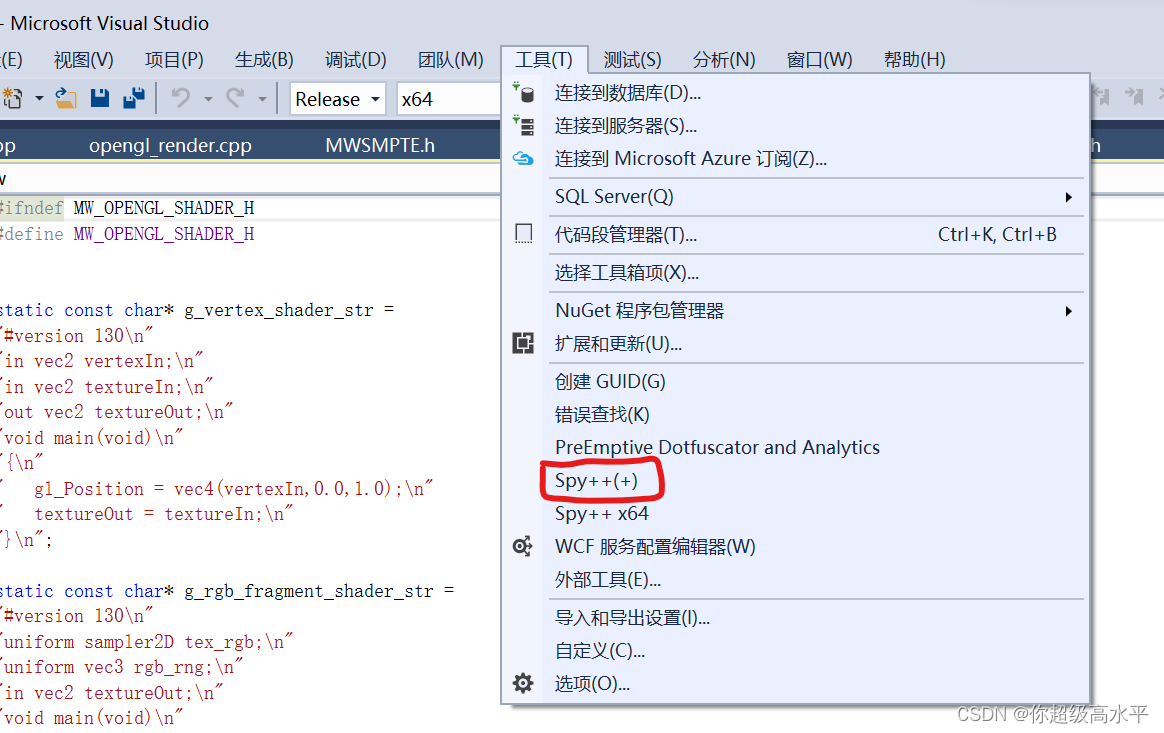
Task: Click the database icon for 连接到数据库(D)
Action: tap(523, 93)
